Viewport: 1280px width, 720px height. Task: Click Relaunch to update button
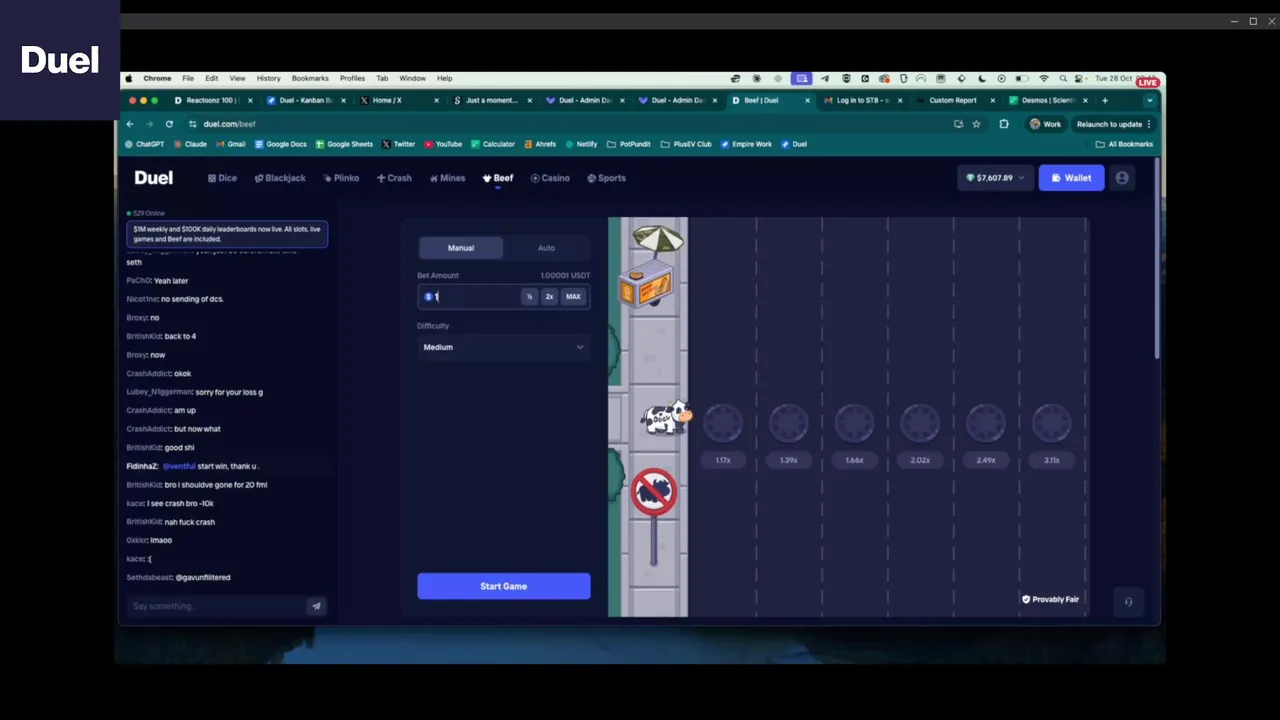pos(1113,124)
